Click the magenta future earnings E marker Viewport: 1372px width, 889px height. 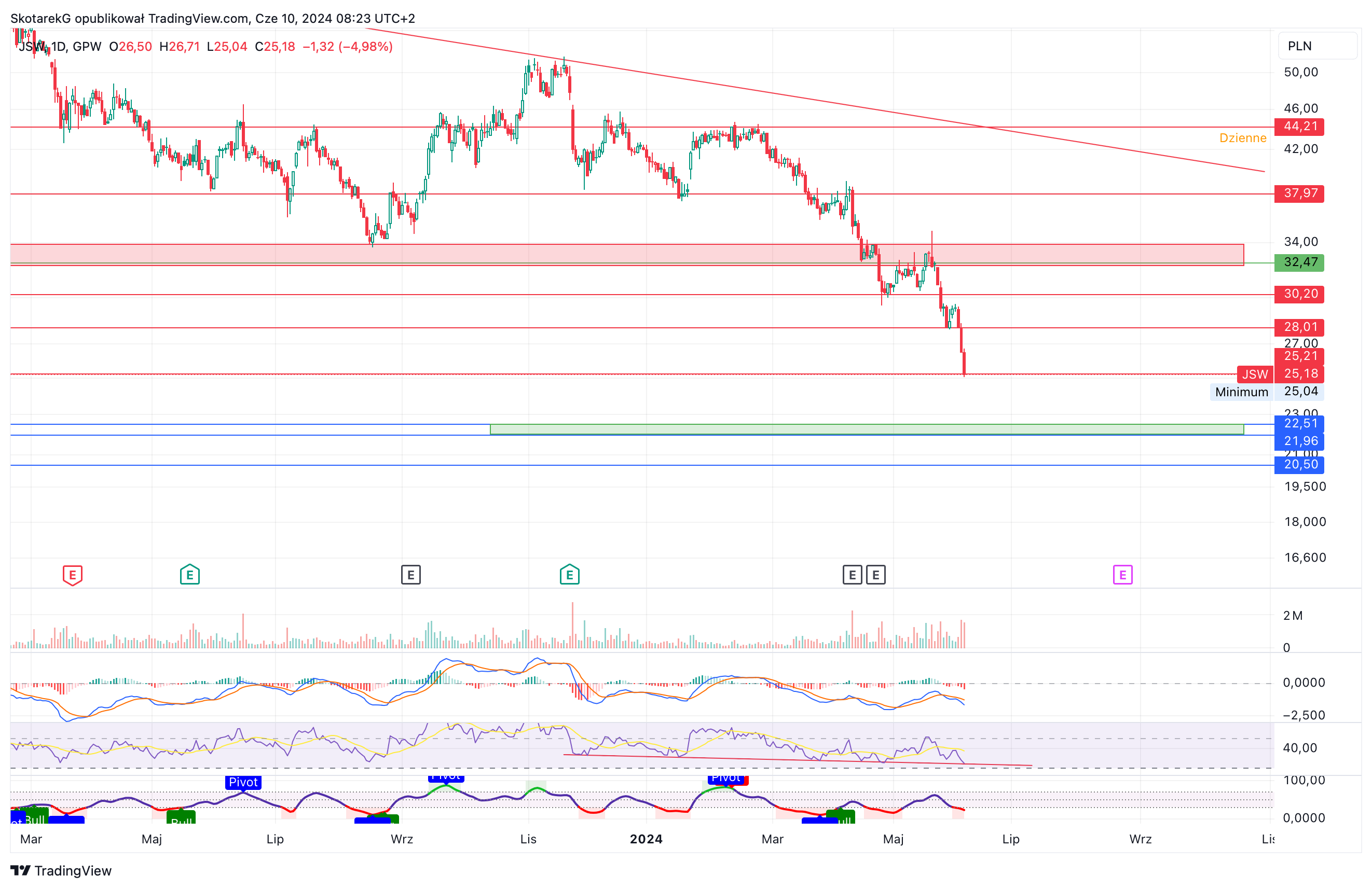[x=1122, y=574]
